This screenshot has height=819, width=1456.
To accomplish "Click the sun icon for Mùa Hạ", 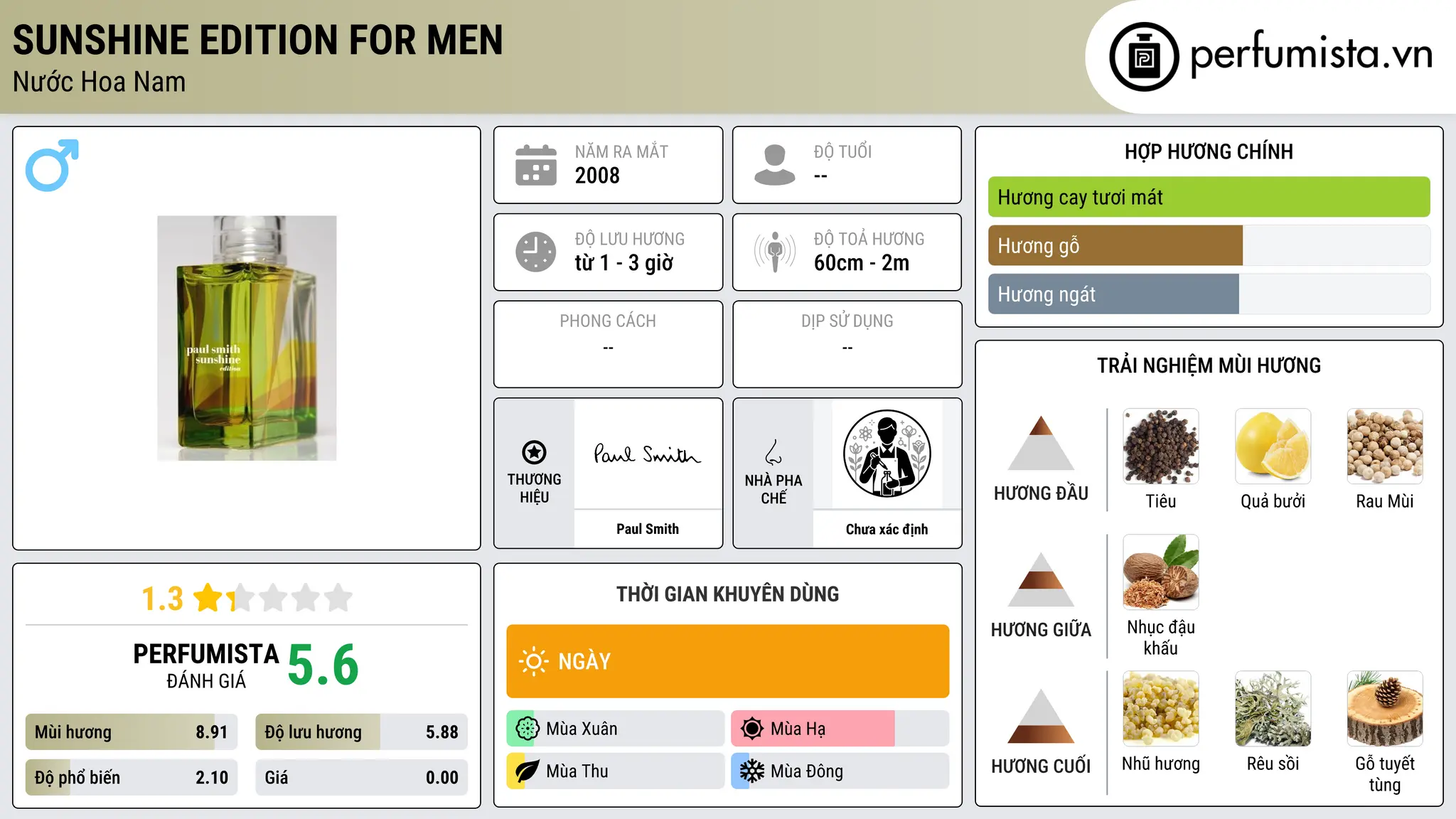I will tap(751, 729).
